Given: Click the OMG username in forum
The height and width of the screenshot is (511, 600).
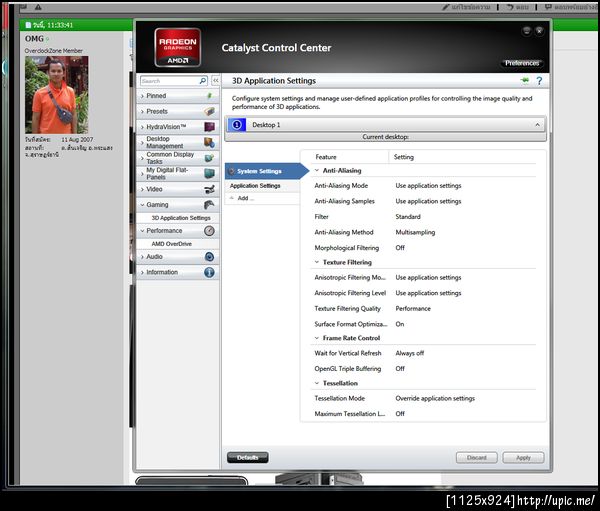Looking at the screenshot, I should tap(34, 39).
